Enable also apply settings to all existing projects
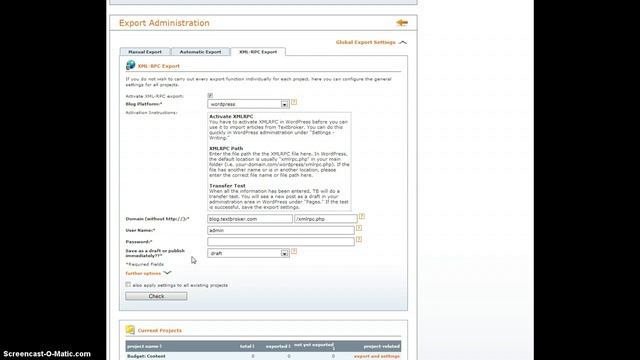 [x=128, y=284]
